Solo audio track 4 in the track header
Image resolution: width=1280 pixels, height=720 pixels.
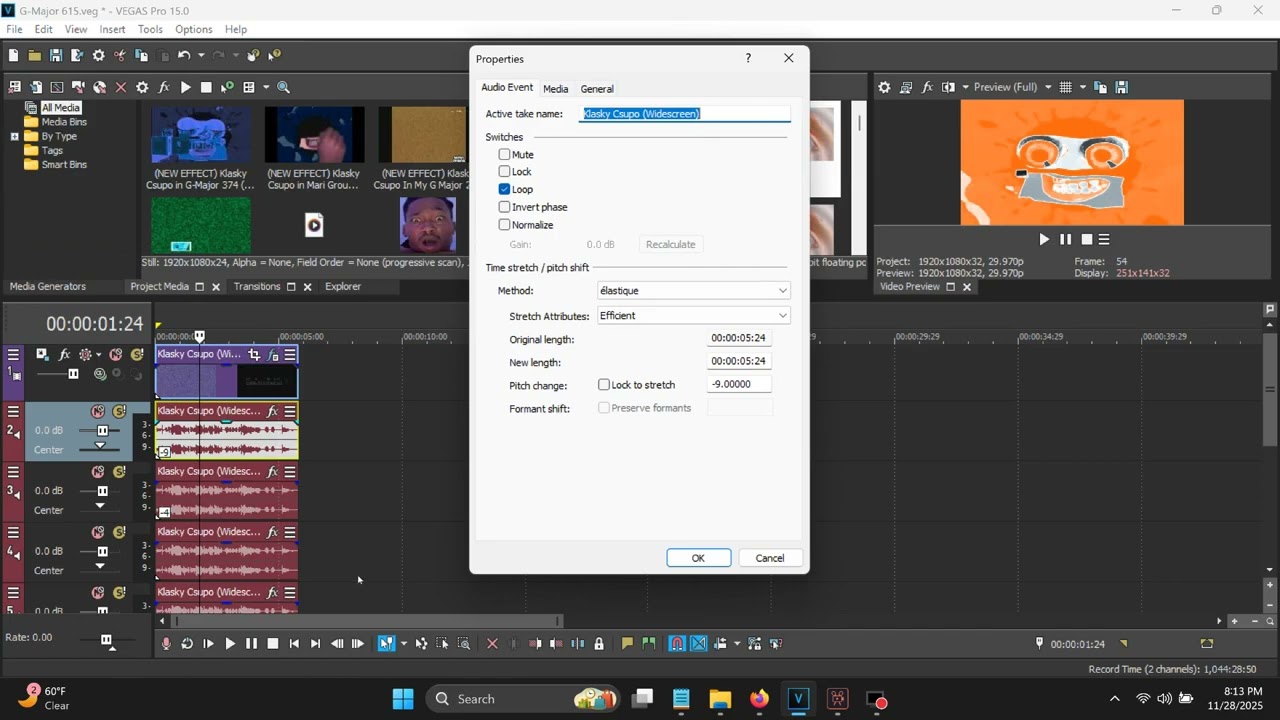point(119,532)
